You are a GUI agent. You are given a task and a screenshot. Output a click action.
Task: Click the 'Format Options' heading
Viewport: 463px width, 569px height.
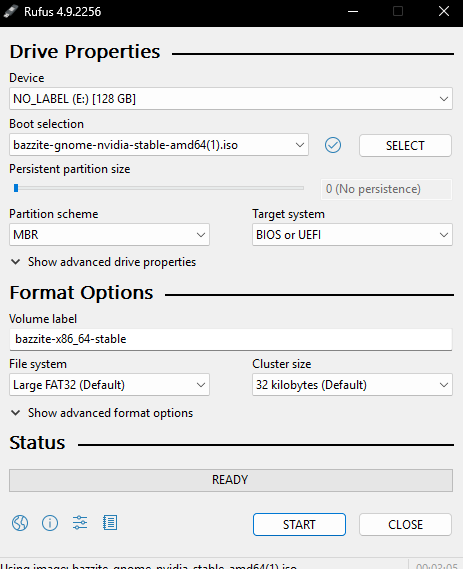pyautogui.click(x=81, y=292)
